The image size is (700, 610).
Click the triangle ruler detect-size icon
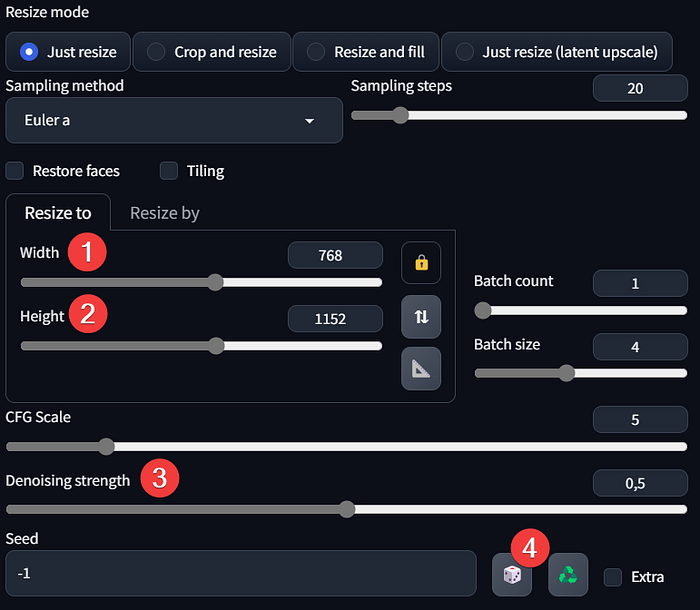pos(421,368)
